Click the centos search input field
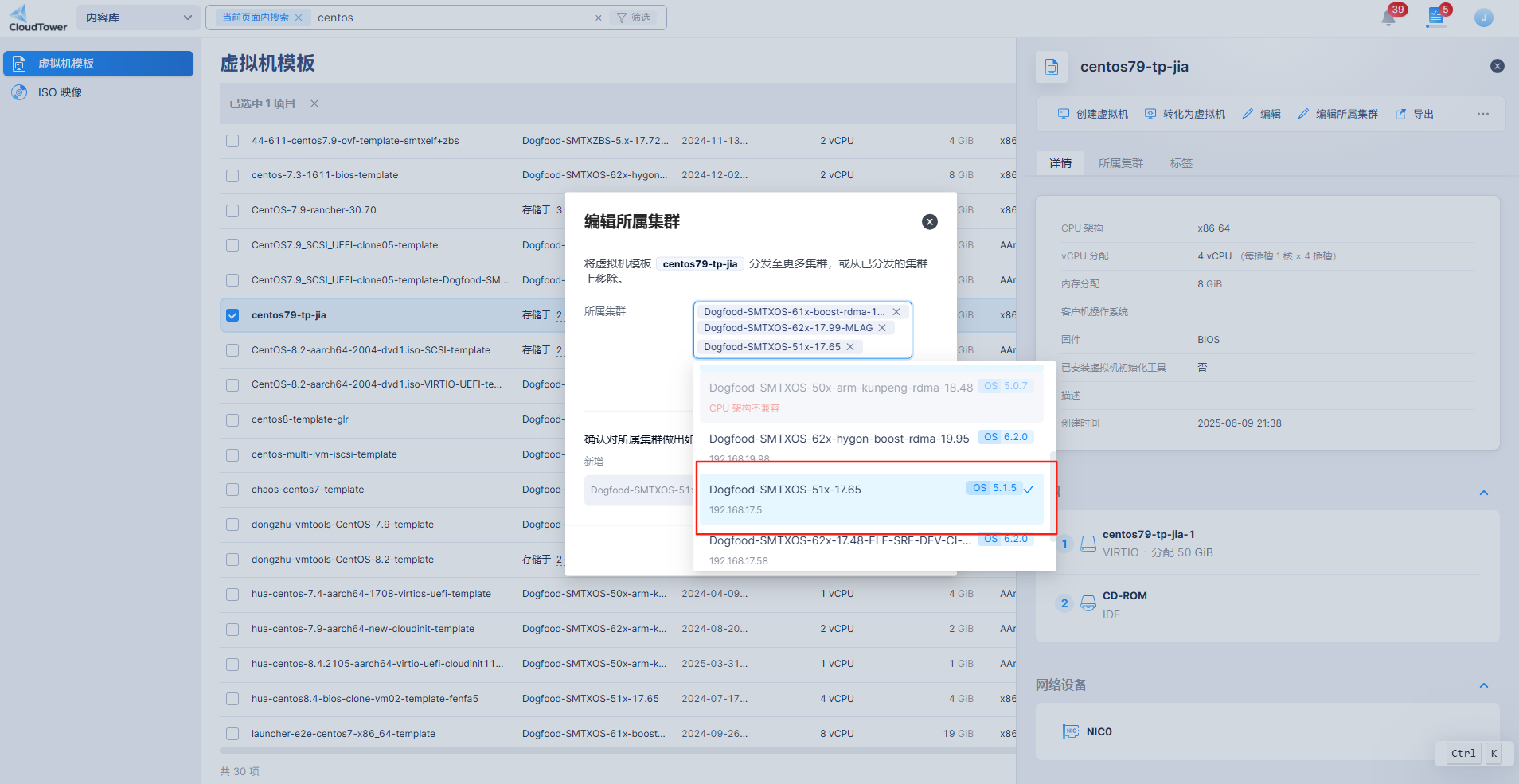The height and width of the screenshot is (784, 1519). click(454, 18)
